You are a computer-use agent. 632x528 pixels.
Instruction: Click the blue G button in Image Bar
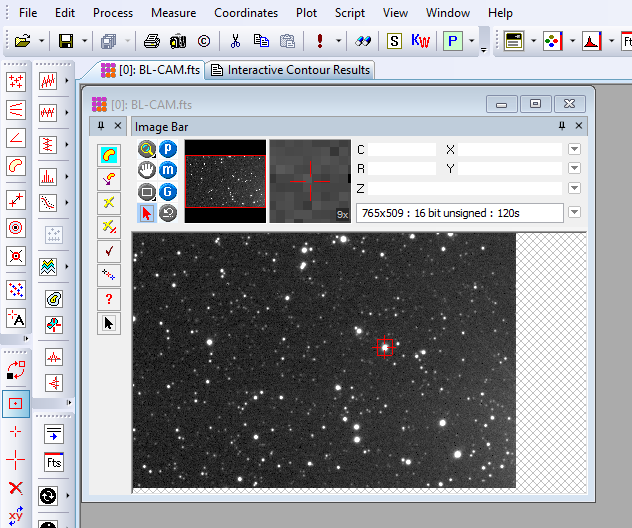(x=168, y=191)
